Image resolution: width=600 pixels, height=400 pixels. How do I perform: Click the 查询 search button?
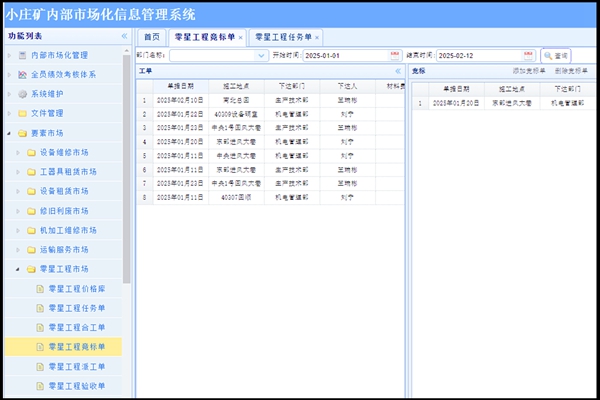555,56
